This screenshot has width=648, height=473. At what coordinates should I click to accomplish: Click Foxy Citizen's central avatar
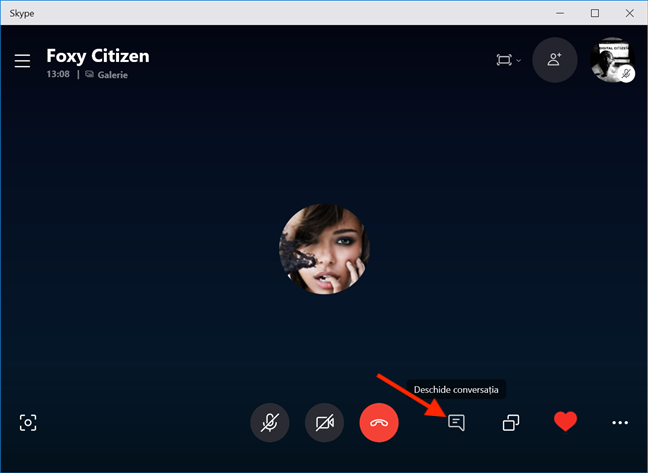(x=324, y=249)
